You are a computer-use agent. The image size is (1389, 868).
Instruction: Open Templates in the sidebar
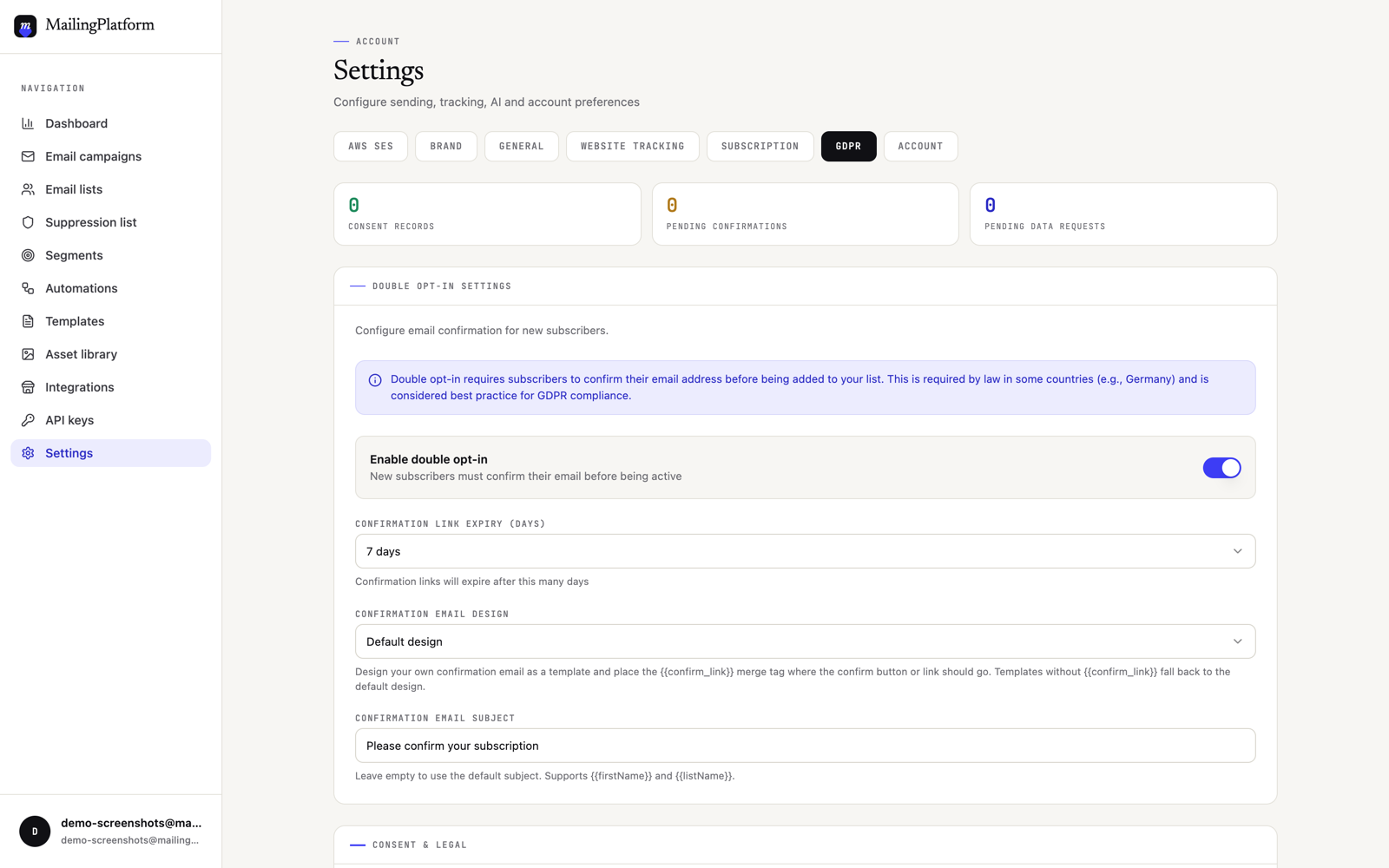(110, 321)
